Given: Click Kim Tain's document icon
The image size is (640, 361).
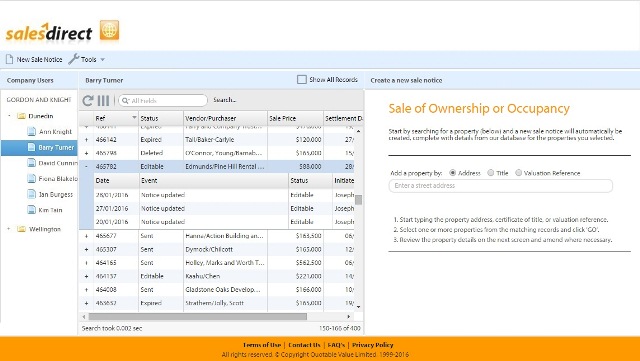Looking at the screenshot, I should pyautogui.click(x=31, y=209).
